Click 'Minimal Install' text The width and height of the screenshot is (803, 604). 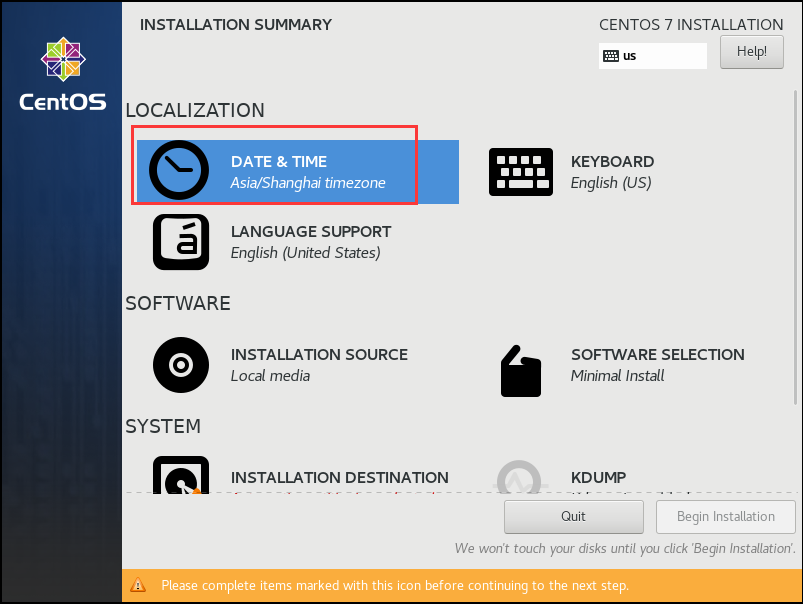click(x=617, y=376)
